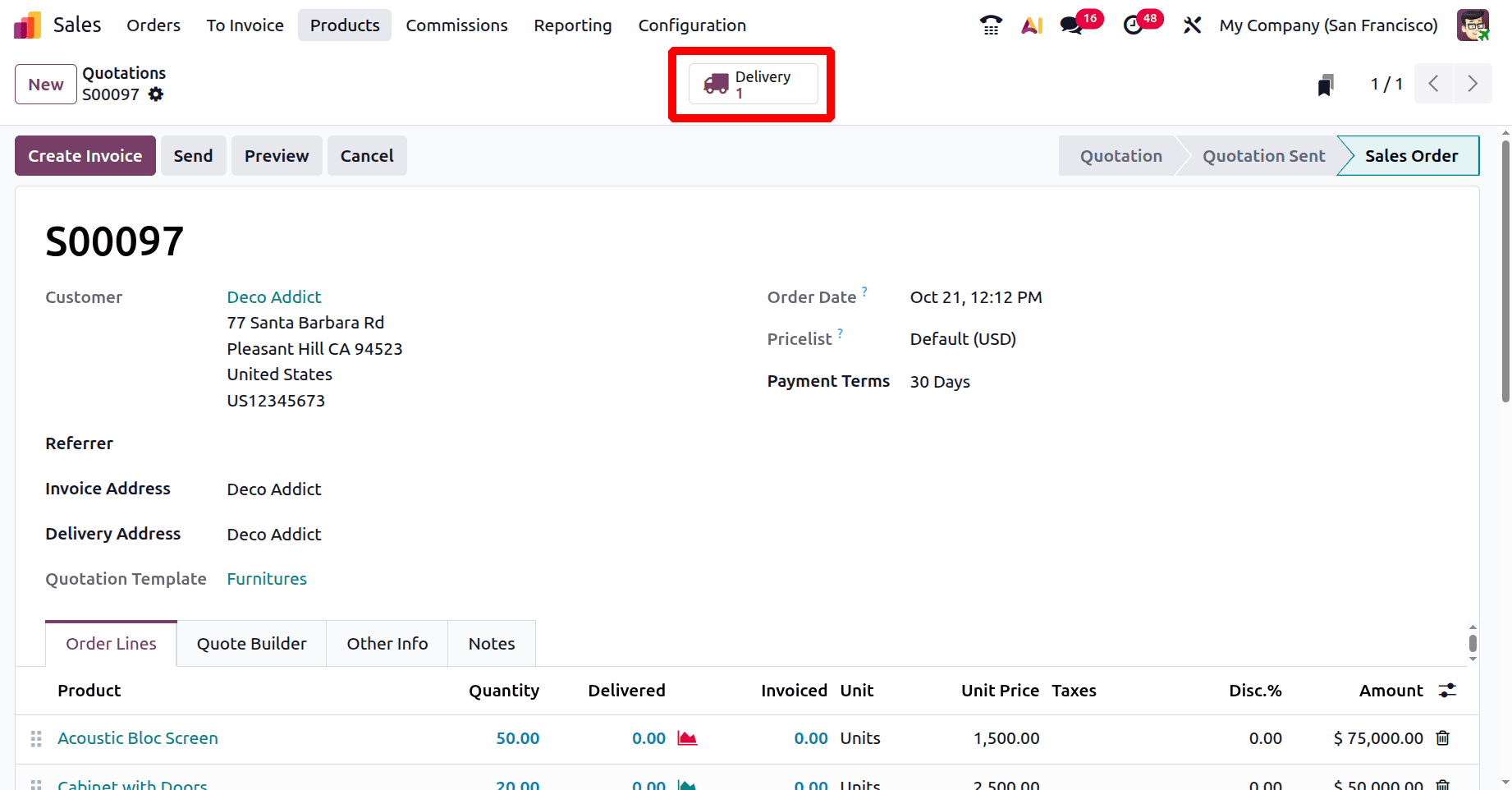
Task: Click the amount $ 75,000.00 cell
Action: tap(1378, 738)
